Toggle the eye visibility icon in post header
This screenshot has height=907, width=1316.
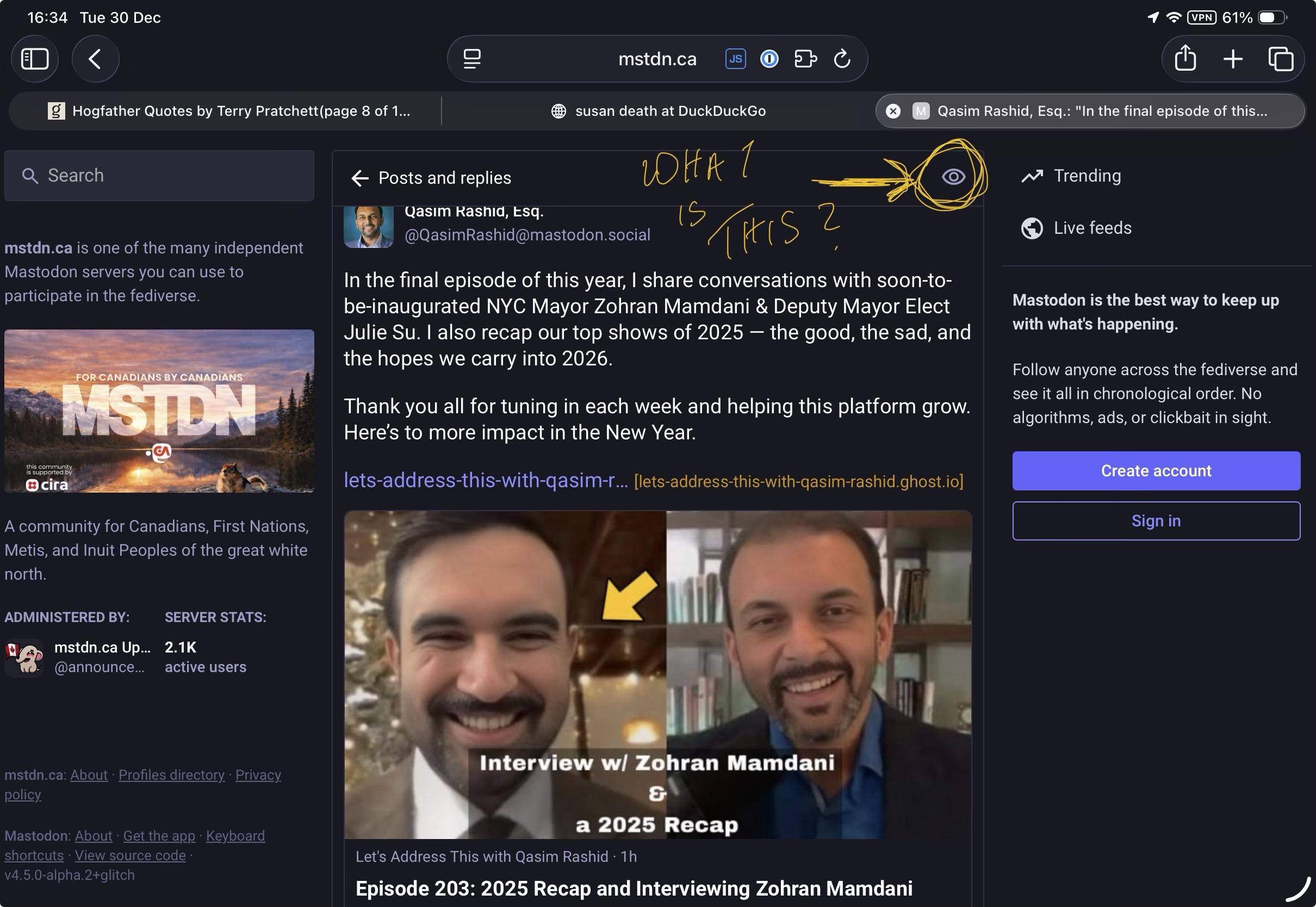click(953, 177)
